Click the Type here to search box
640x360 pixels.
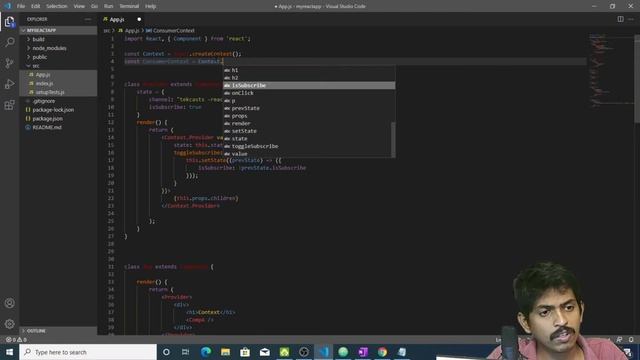click(x=88, y=352)
